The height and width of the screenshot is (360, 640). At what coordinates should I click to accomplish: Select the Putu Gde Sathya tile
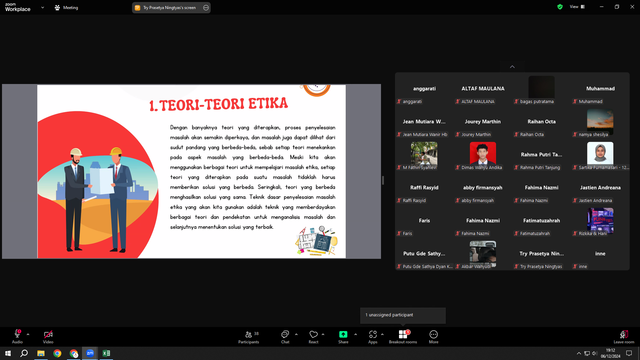point(424,254)
